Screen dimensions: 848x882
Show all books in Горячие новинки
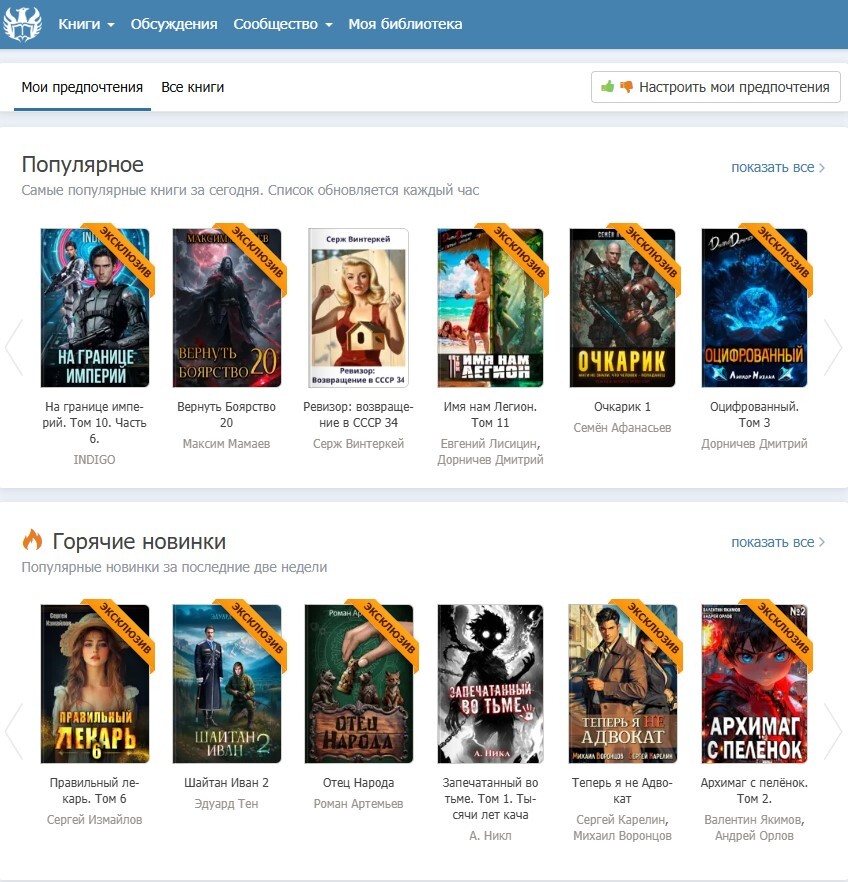[778, 542]
